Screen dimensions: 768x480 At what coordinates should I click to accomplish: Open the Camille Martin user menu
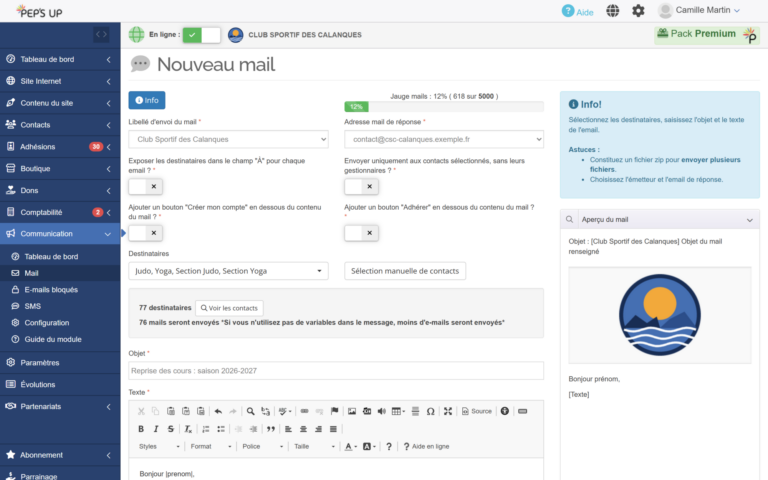tap(699, 10)
